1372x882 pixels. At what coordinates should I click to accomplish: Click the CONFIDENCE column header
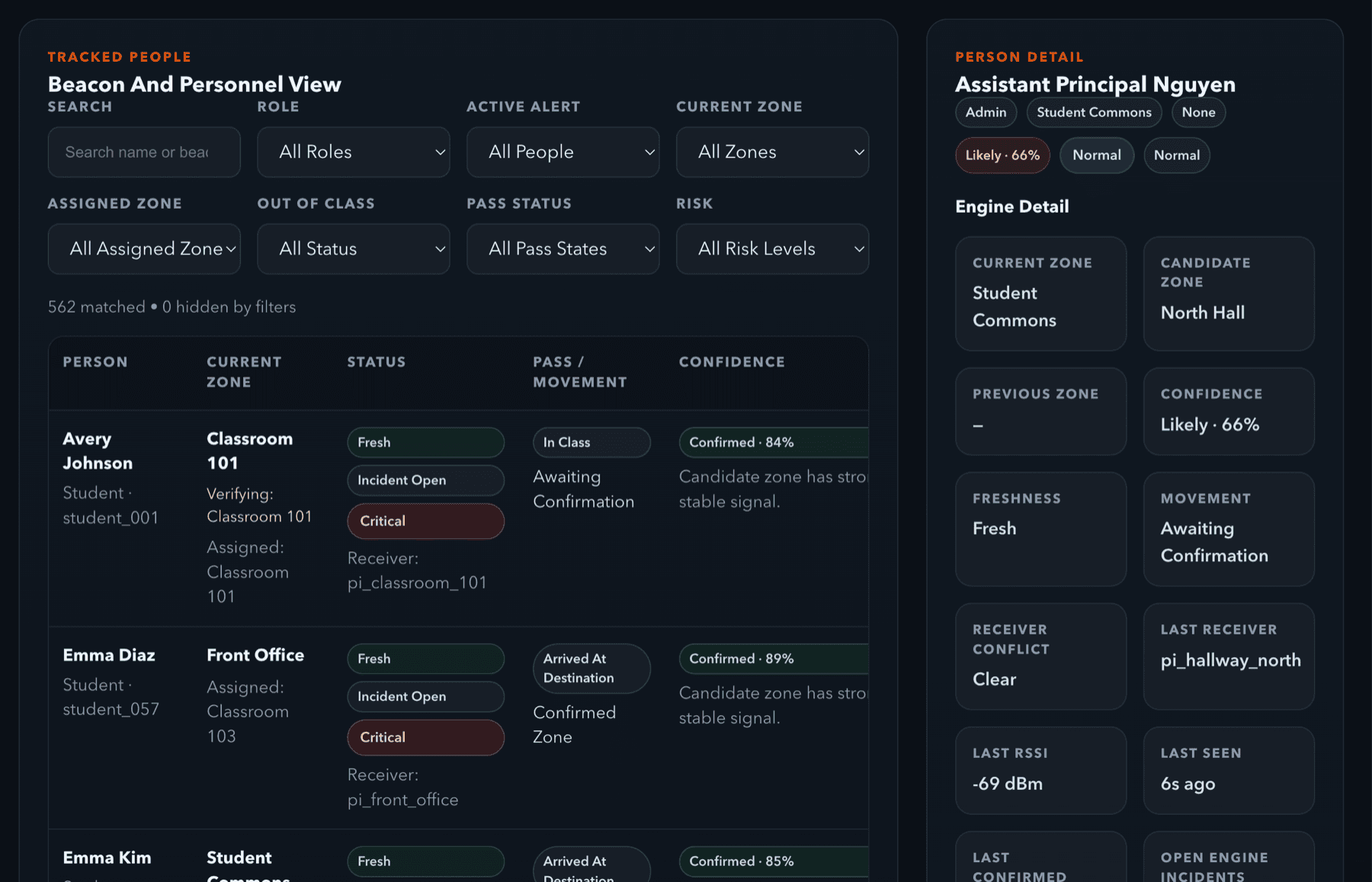732,362
